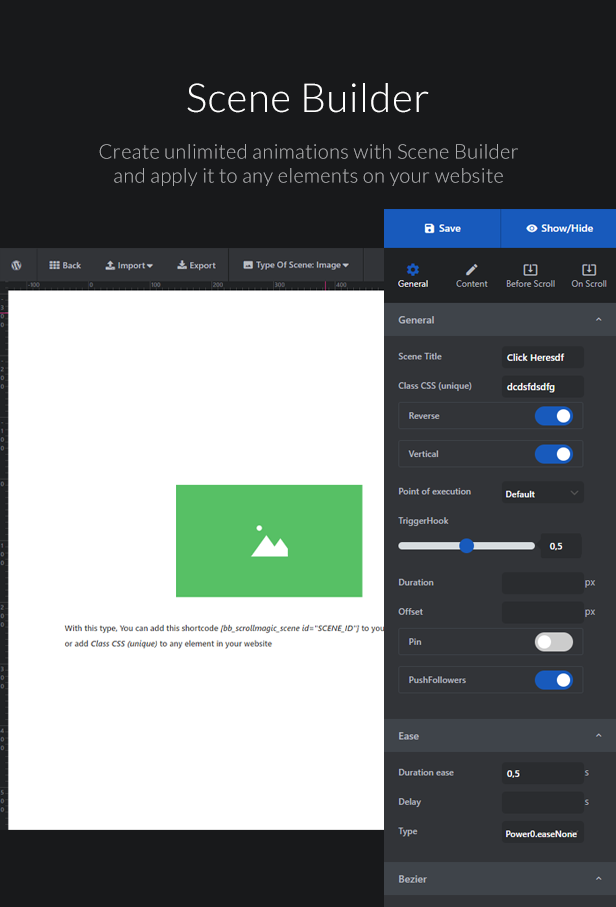Click the Export download icon
616x907 pixels.
coord(182,265)
